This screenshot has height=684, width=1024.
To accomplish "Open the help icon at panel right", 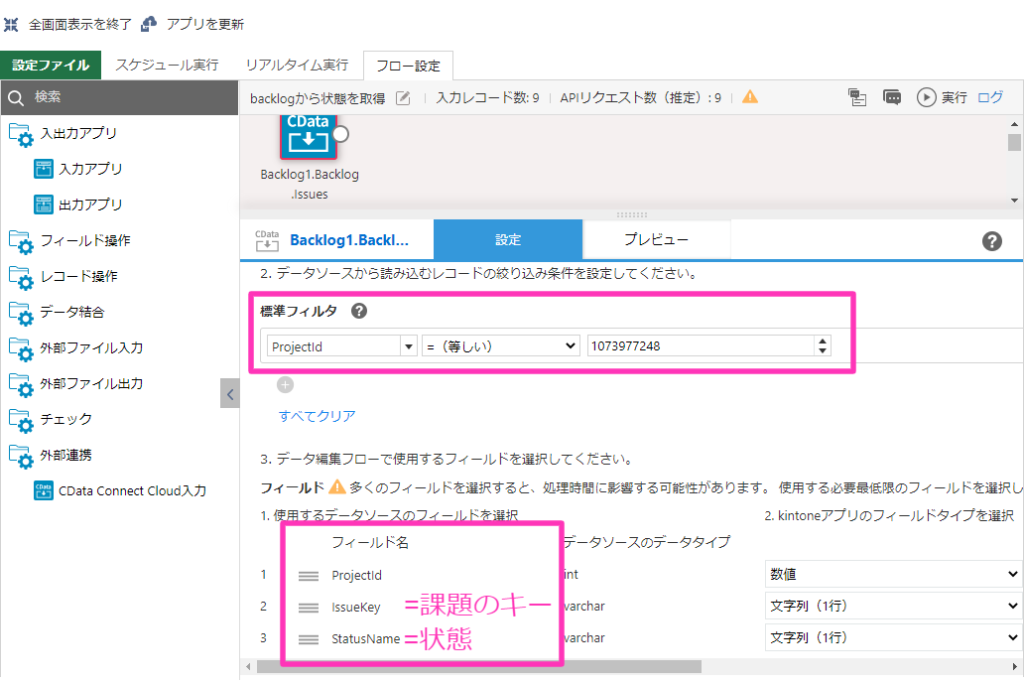I will click(992, 242).
